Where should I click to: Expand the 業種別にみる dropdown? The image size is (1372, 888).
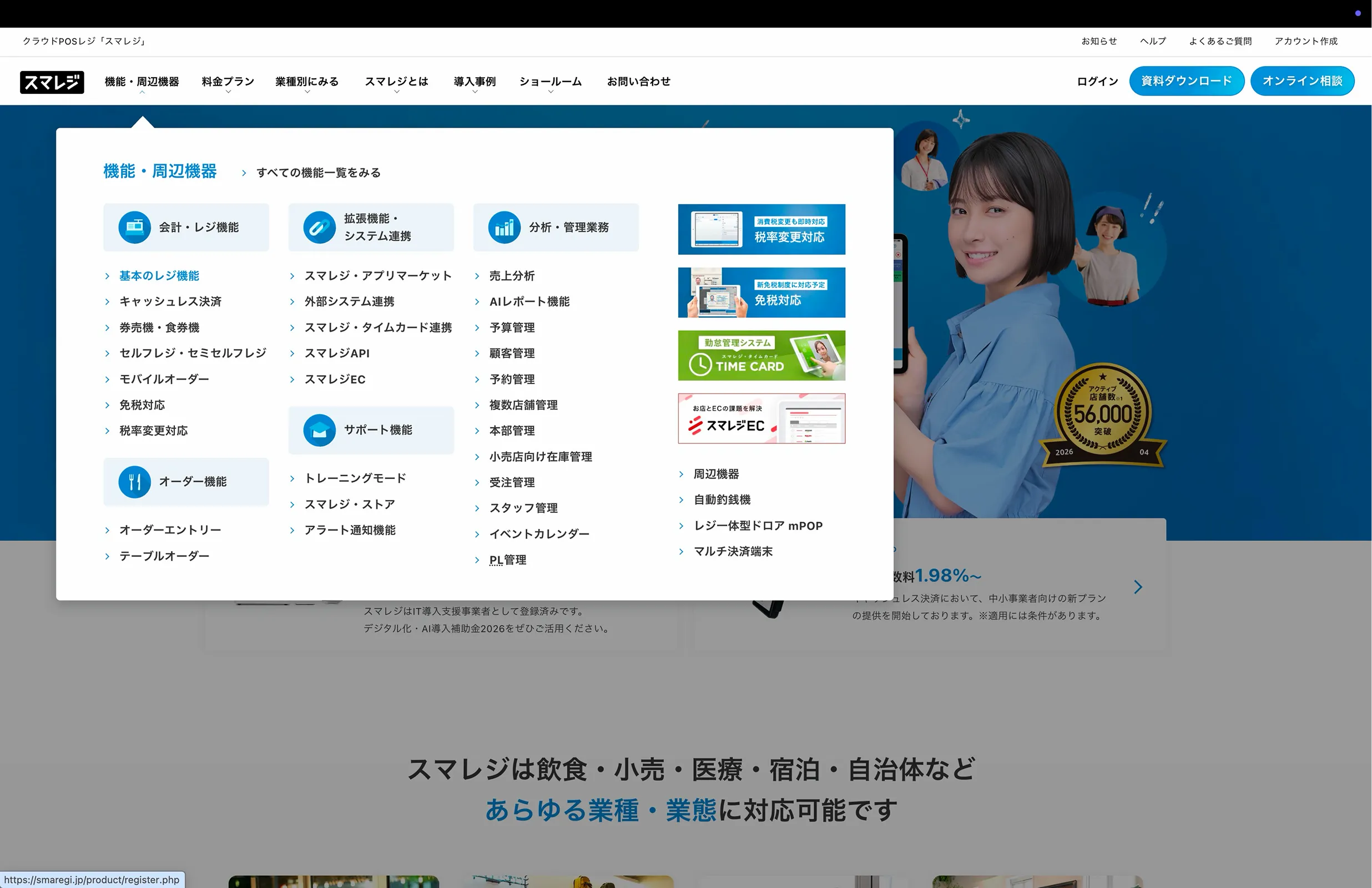click(x=307, y=82)
